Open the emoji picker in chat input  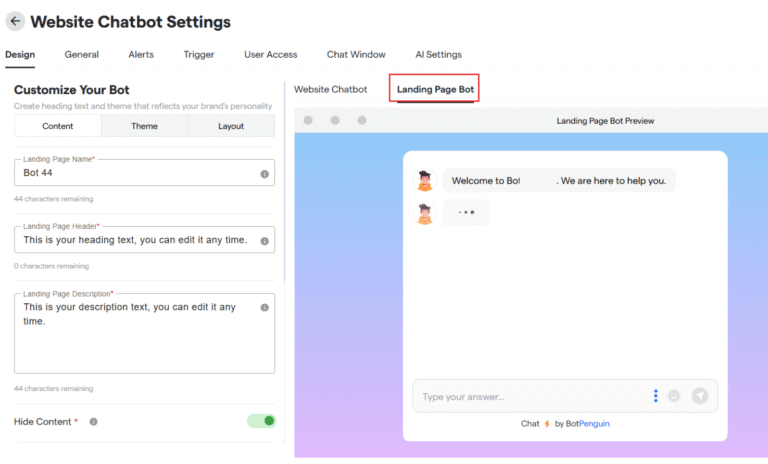(674, 396)
